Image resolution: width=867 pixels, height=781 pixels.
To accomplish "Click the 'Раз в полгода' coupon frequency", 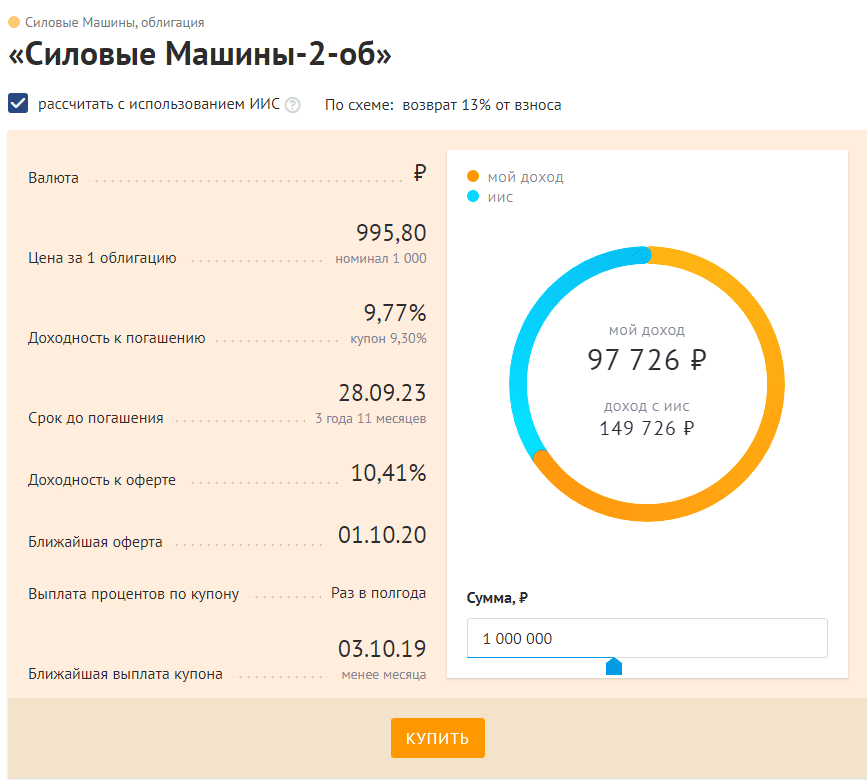I will [x=378, y=593].
